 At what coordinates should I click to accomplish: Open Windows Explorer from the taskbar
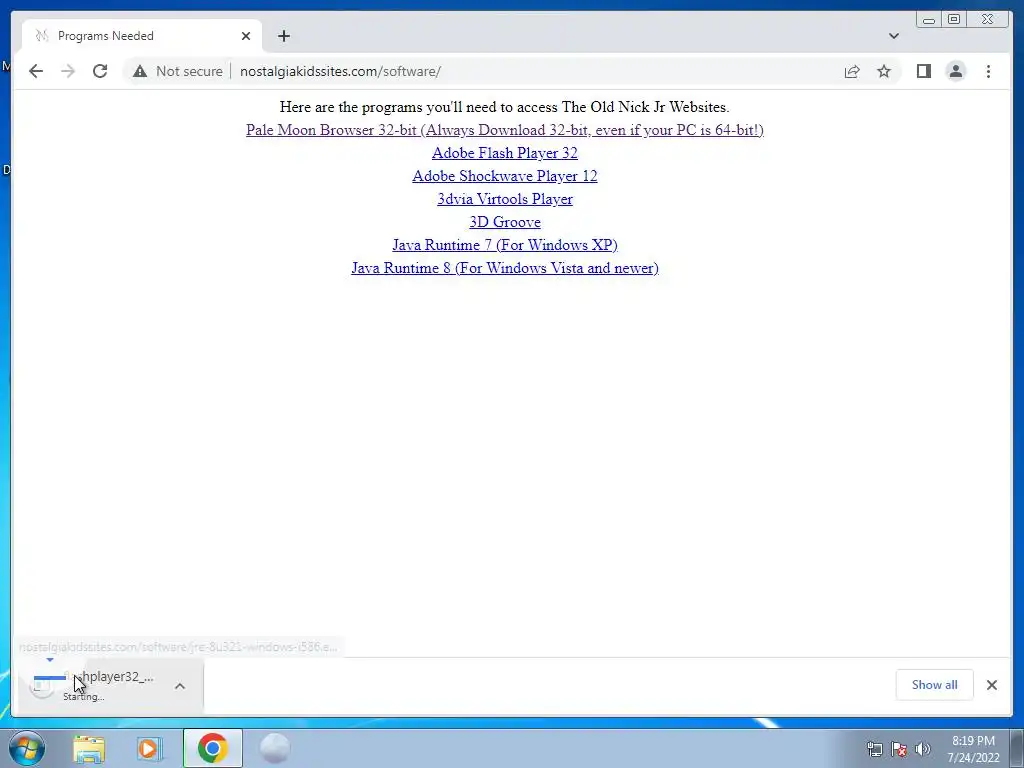89,749
